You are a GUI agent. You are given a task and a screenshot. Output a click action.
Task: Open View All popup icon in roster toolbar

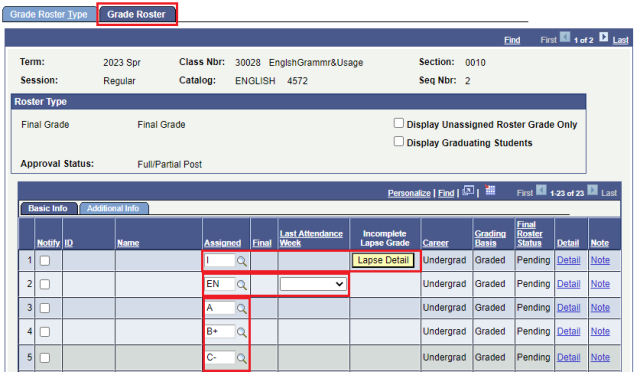[x=468, y=191]
